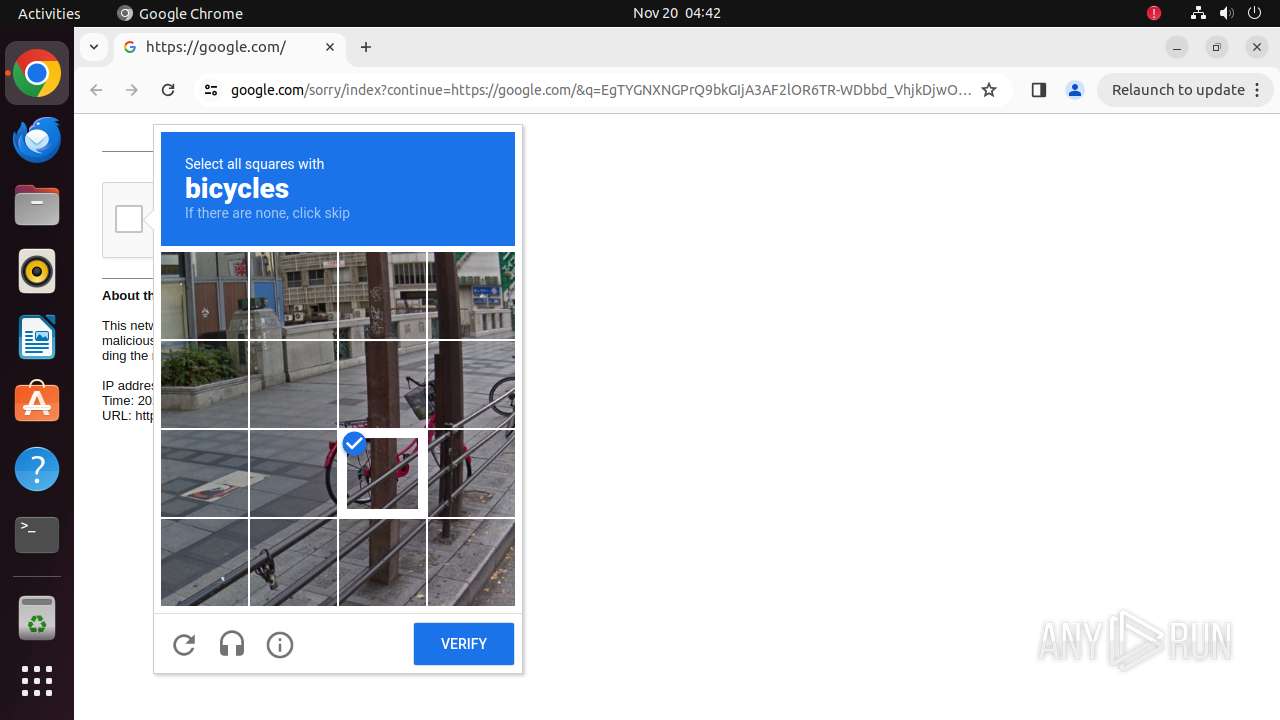This screenshot has width=1280, height=720.
Task: Open Activities overview
Action: 49,13
